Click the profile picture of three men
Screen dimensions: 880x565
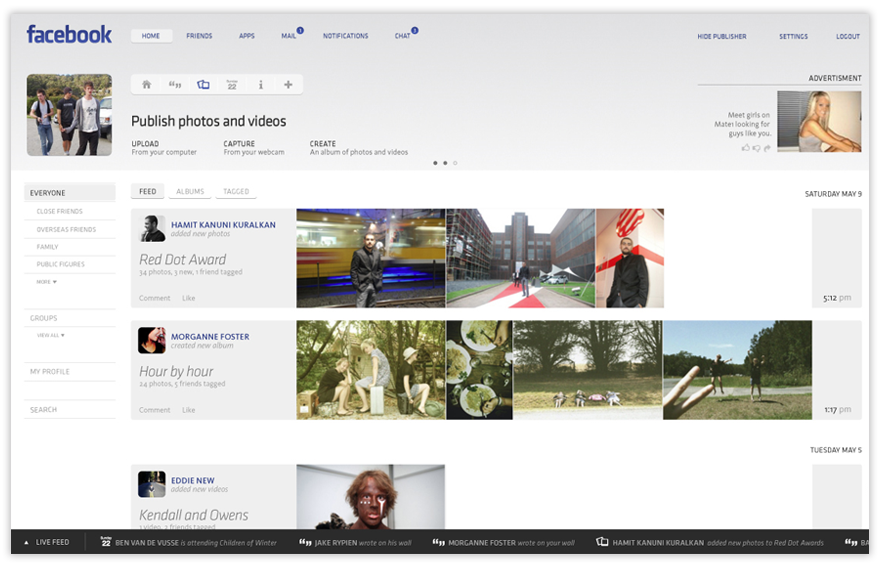pos(69,115)
